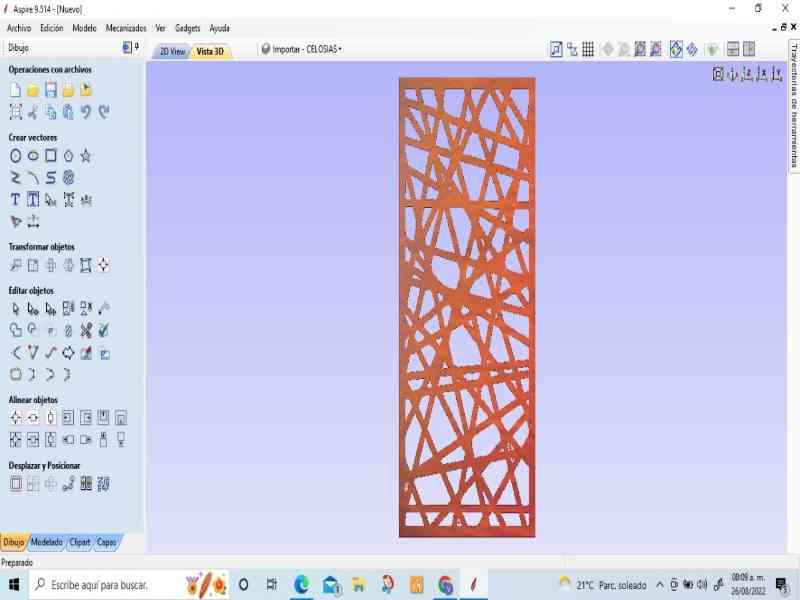The width and height of the screenshot is (800, 600).
Task: Toggle the pin on the Dibujo panel
Action: [x=137, y=47]
